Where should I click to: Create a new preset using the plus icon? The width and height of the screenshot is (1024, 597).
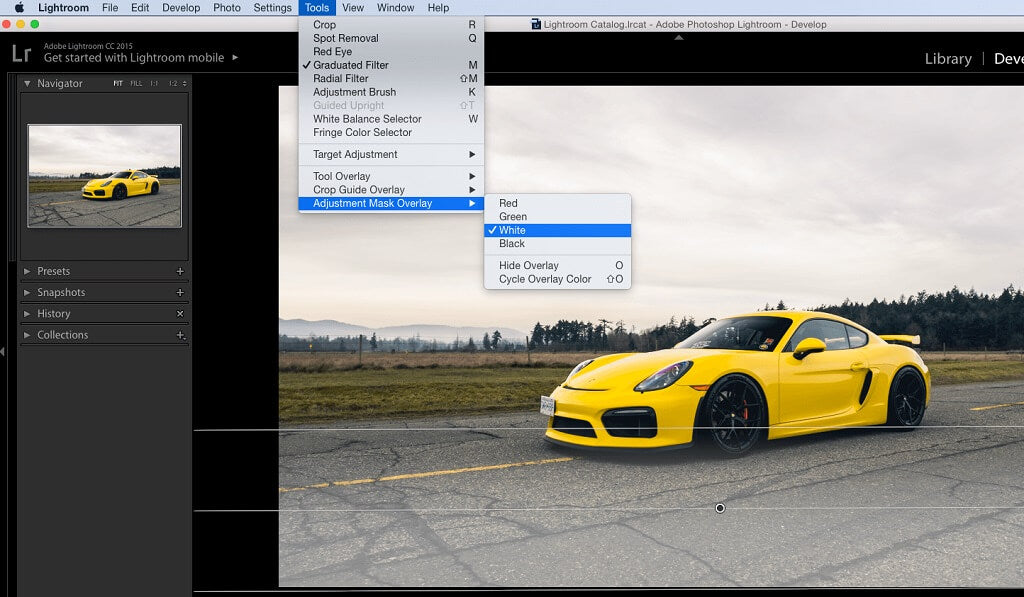pyautogui.click(x=180, y=271)
